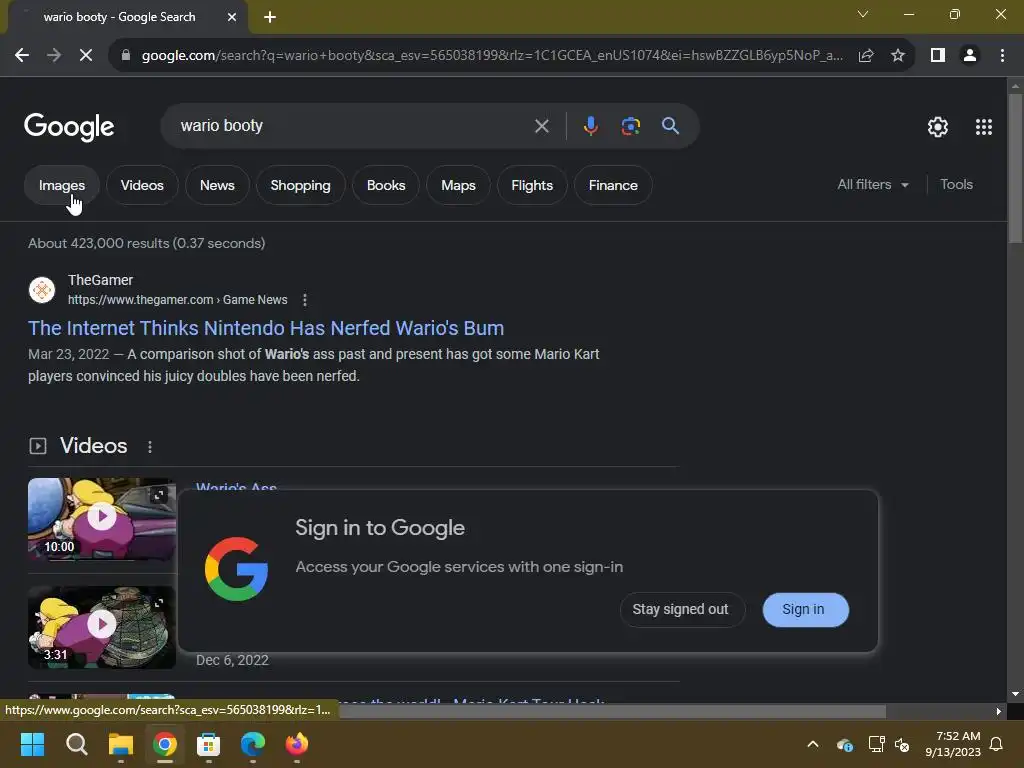The image size is (1024, 768).
Task: Open options for TheGamer result
Action: point(304,300)
